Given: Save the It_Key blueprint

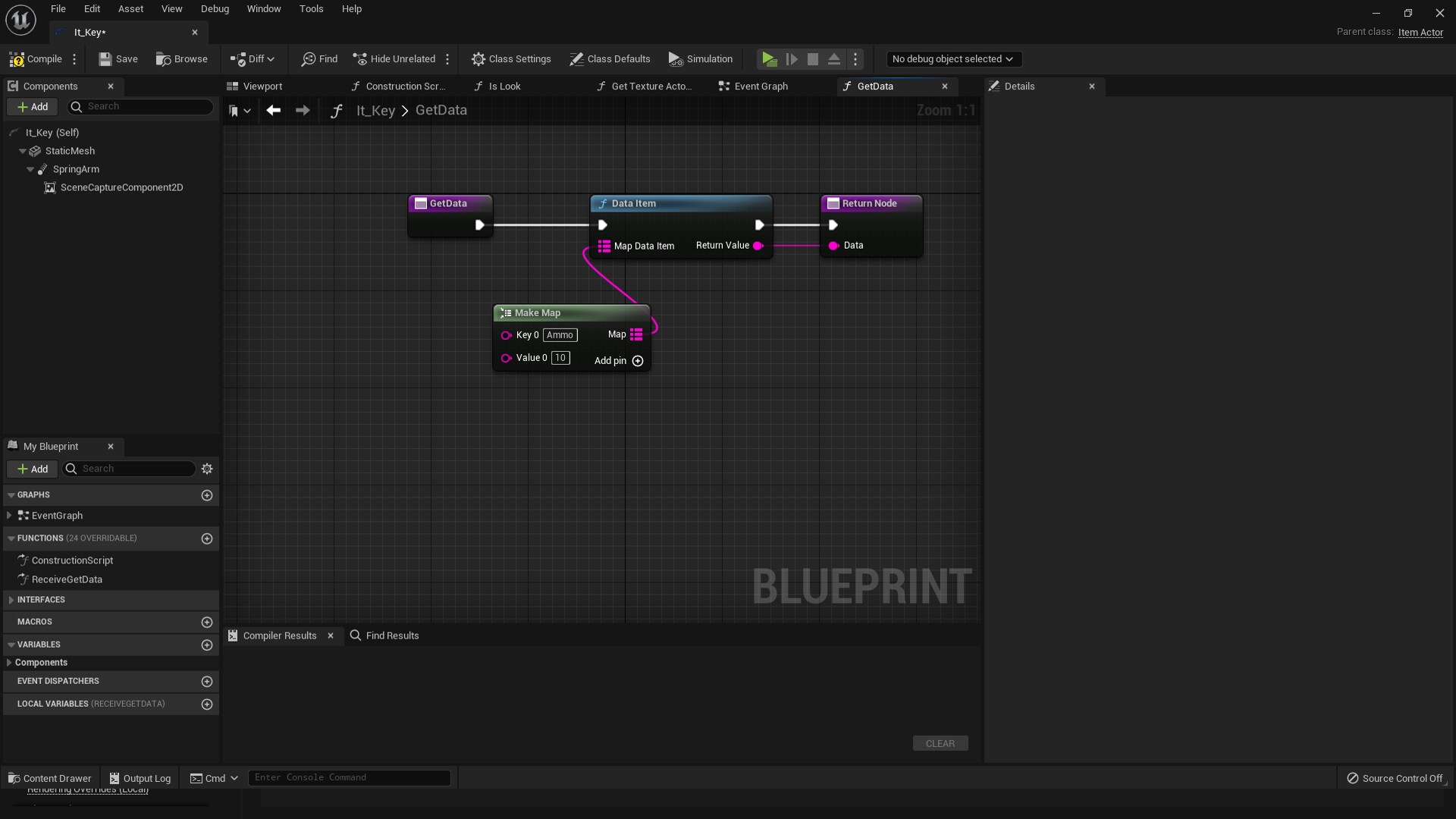Looking at the screenshot, I should click(118, 59).
